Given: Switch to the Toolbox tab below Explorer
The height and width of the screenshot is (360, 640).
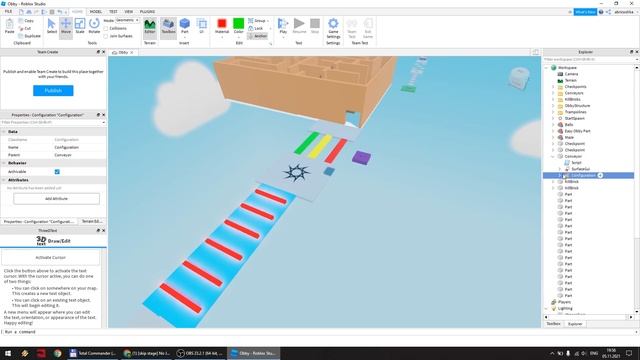Looking at the screenshot, I should pyautogui.click(x=553, y=324).
